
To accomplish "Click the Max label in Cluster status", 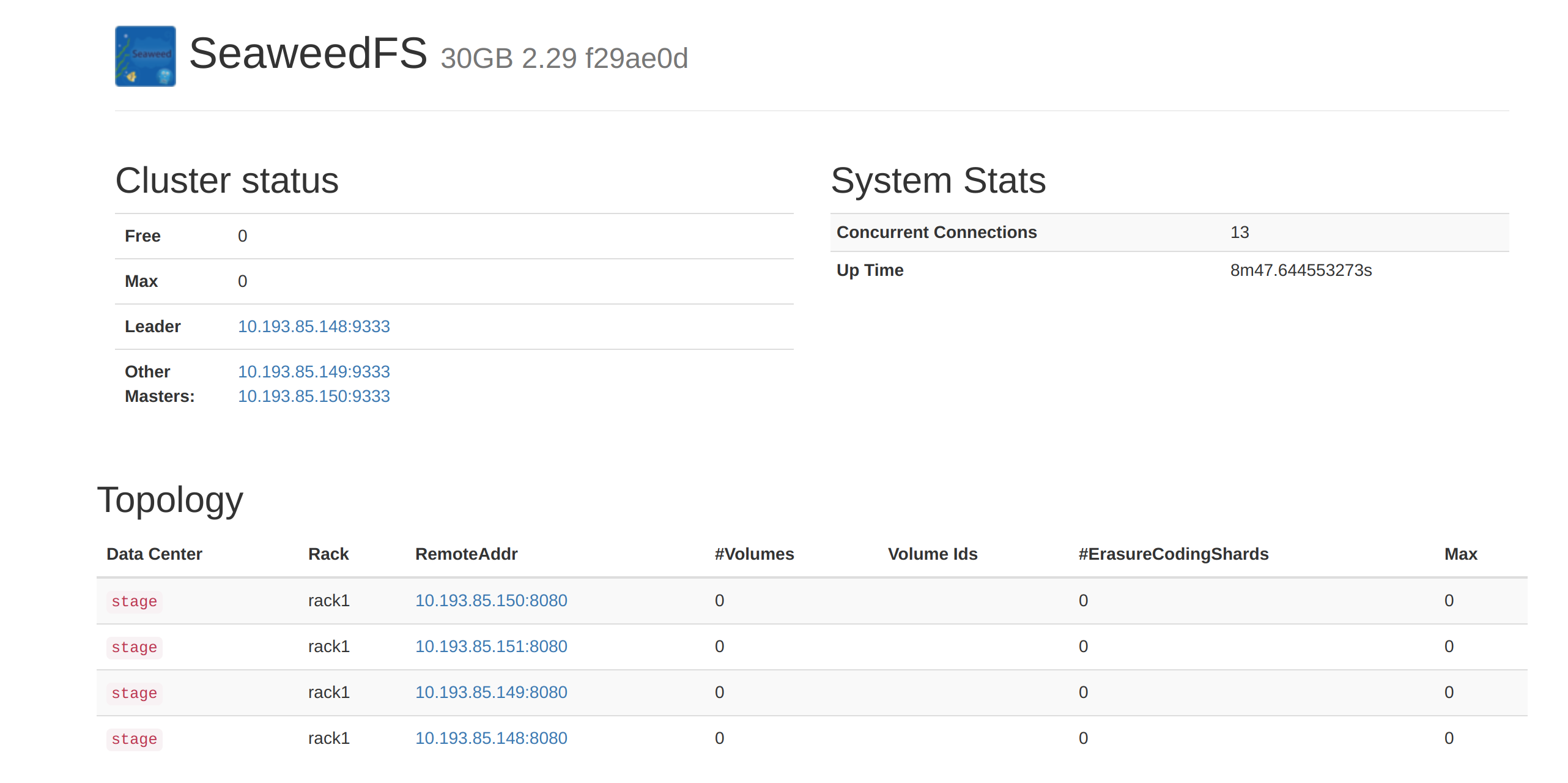I will 141,281.
